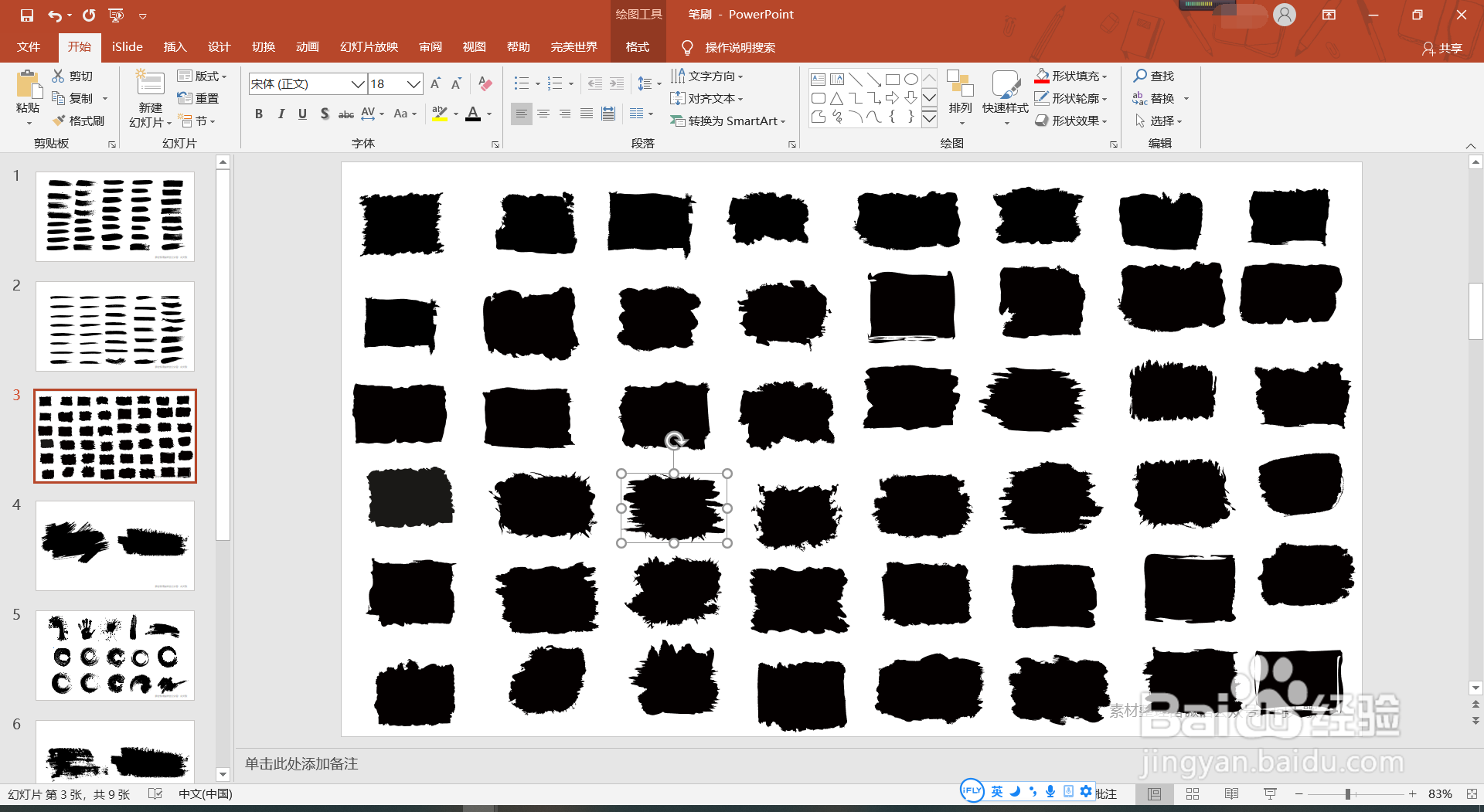Open the Text Direction (文字方向) menu

pos(706,76)
